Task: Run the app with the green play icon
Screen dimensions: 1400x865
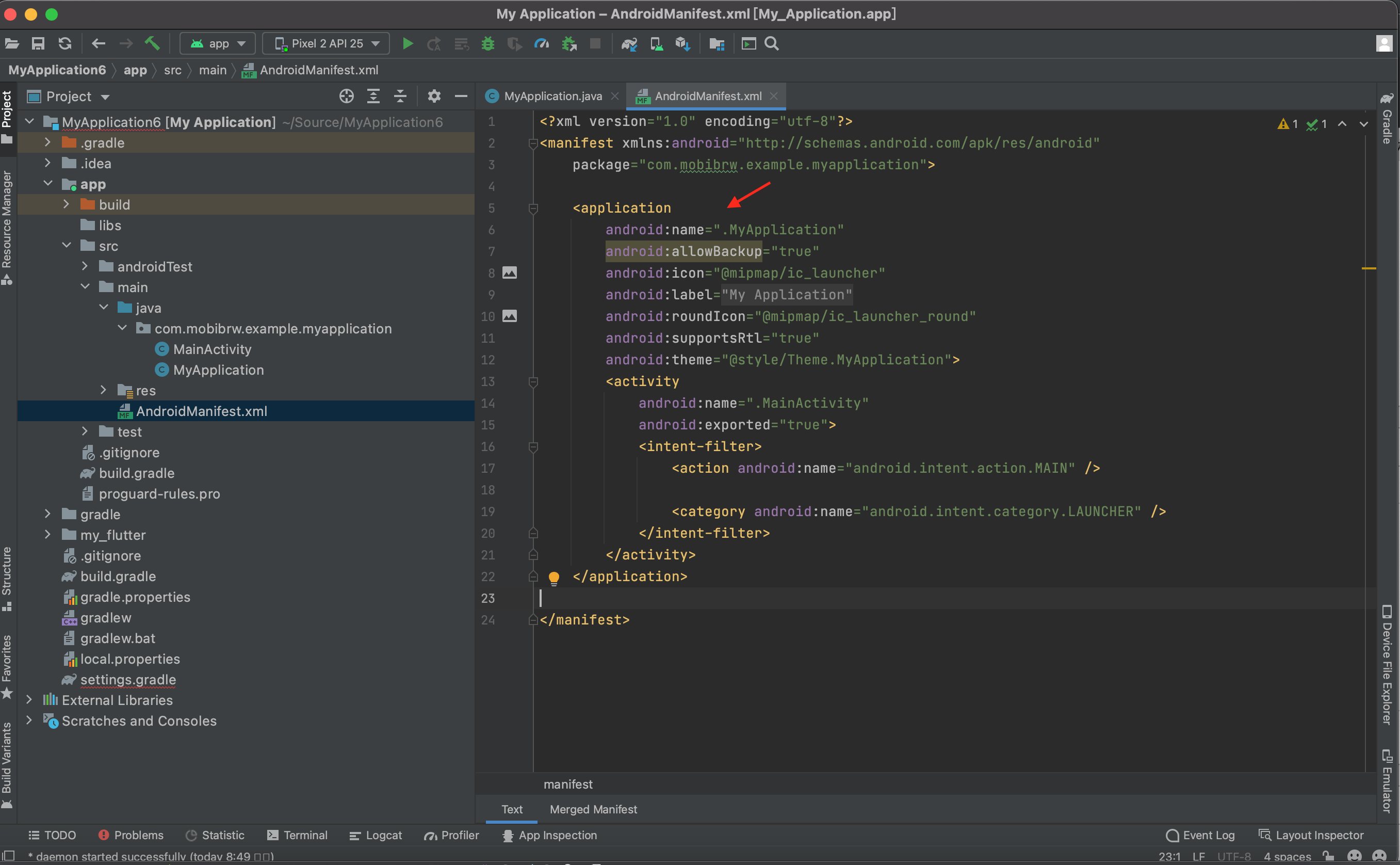Action: [408, 43]
